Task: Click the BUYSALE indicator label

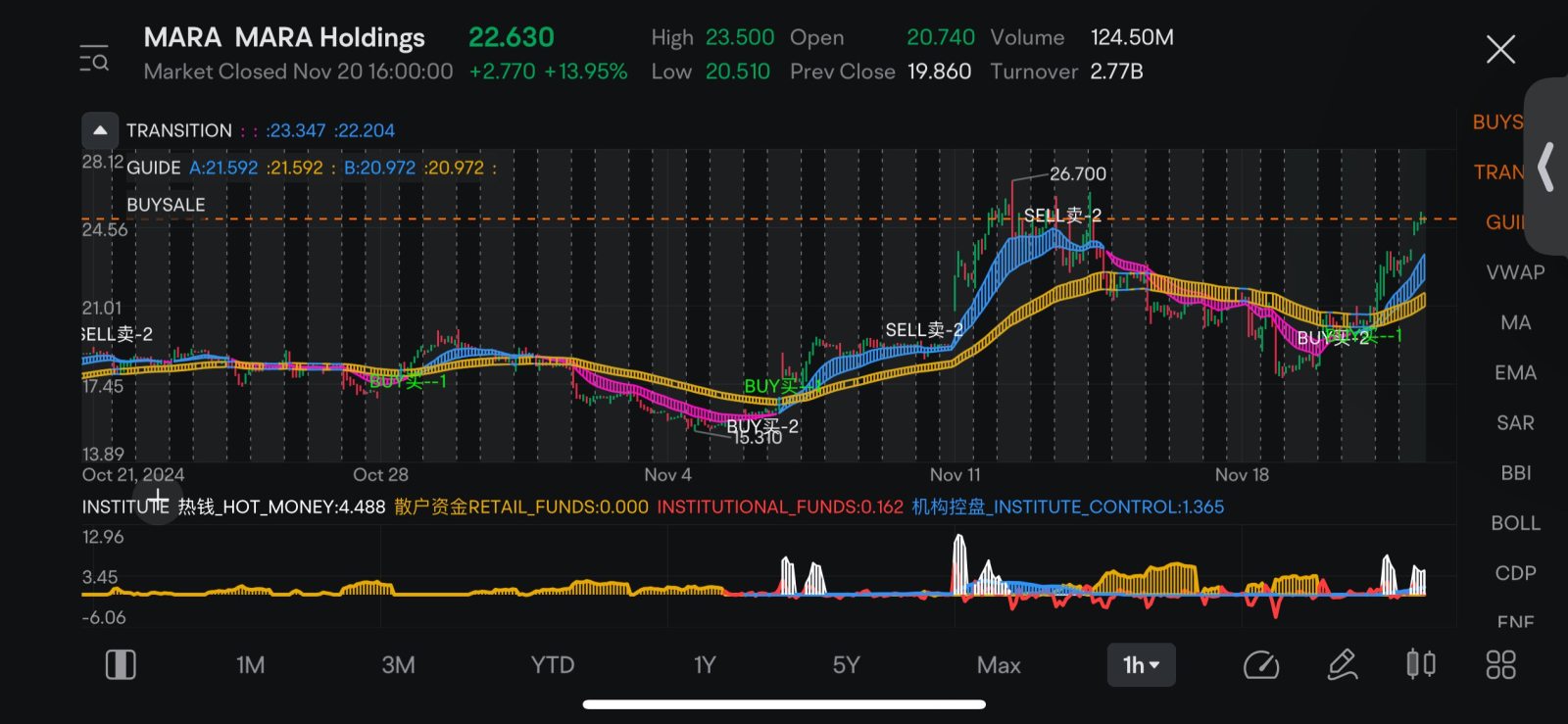Action: coord(166,205)
